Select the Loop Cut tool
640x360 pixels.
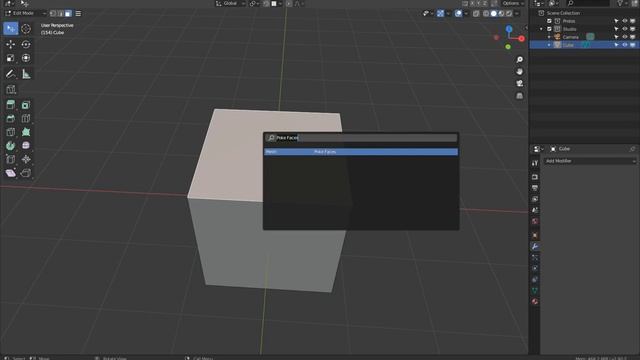pos(26,118)
